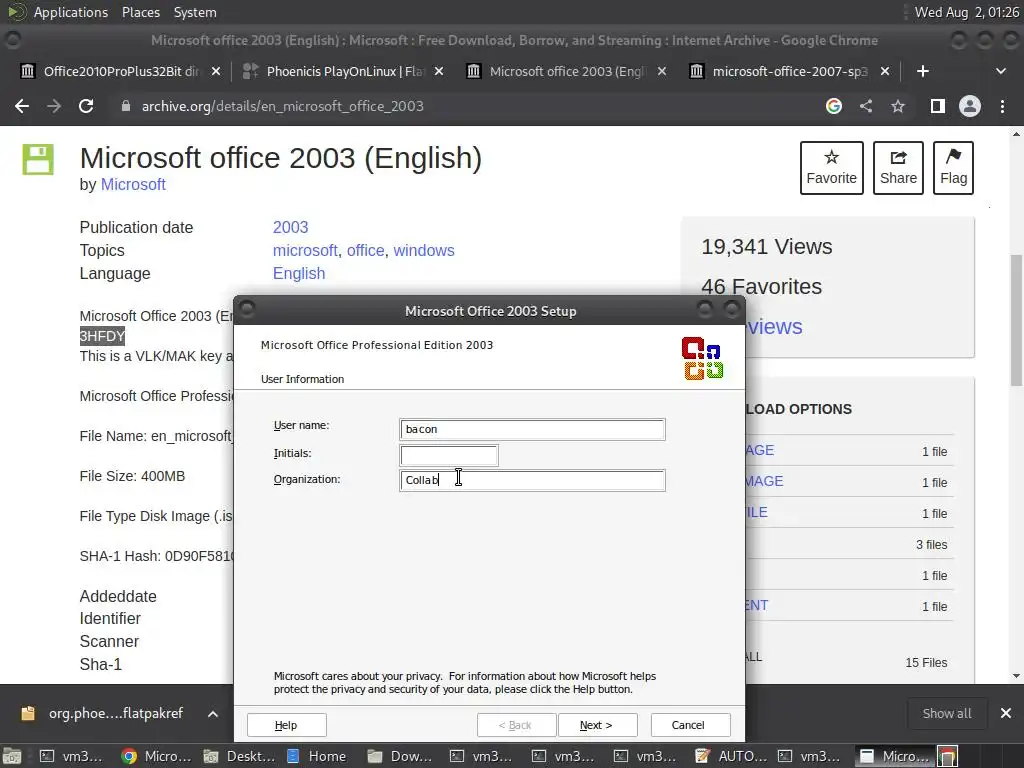Toggle Chrome's side panel icon
Screen dimensions: 1024x768
coord(938,106)
